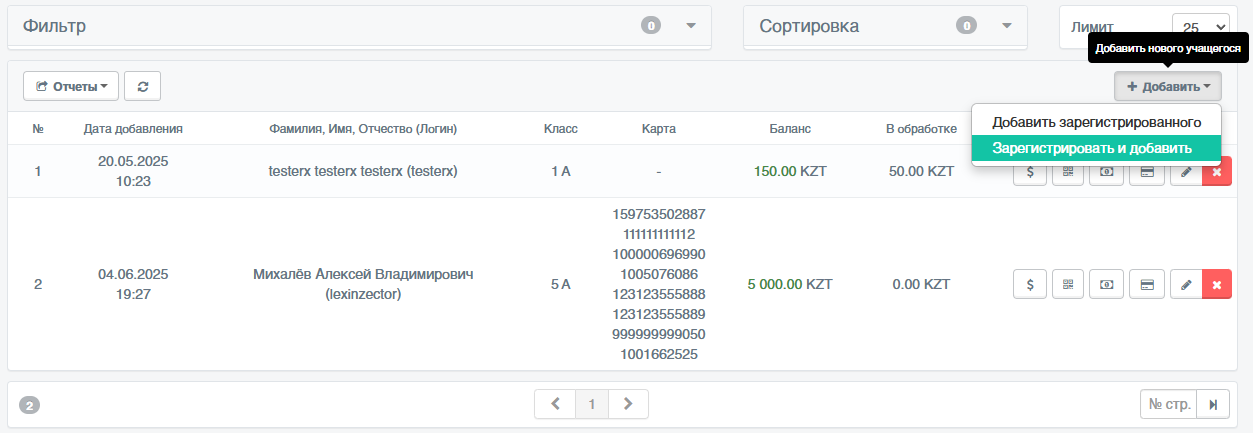Screen dimensions: 1253x433
Task: Delete testerx row with red X
Action: (x=1217, y=173)
